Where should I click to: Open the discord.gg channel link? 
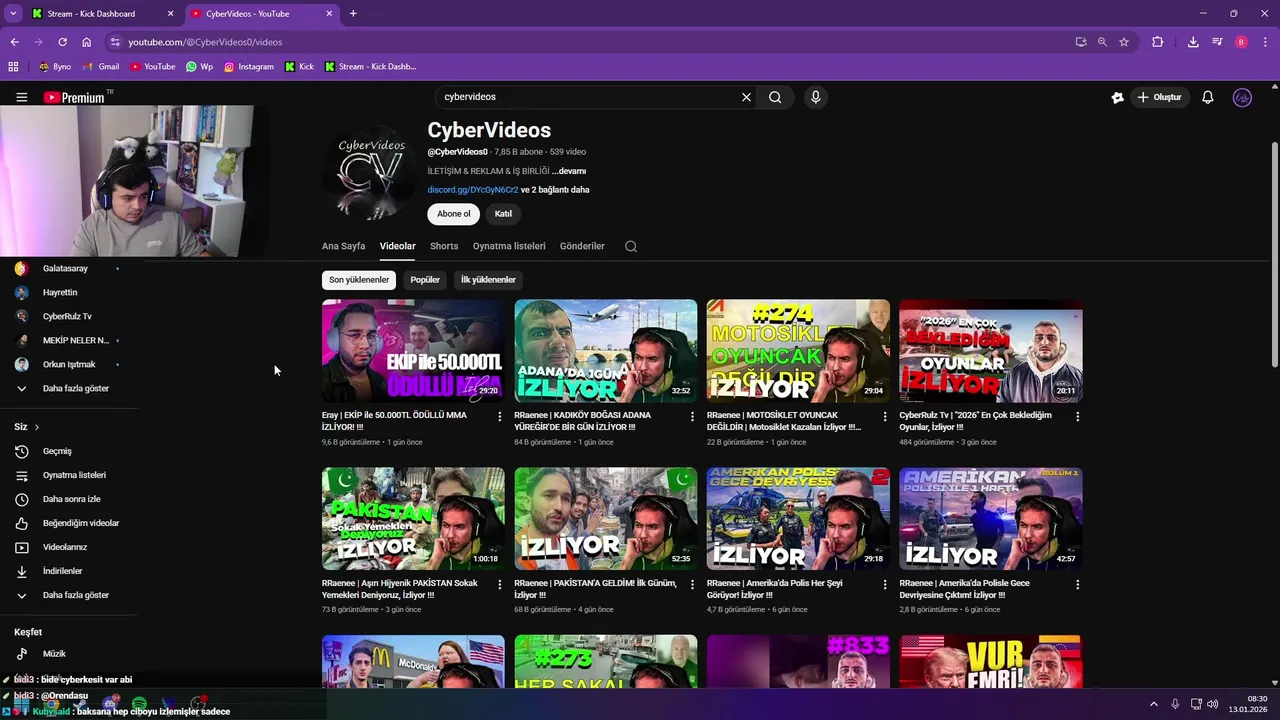pos(473,190)
